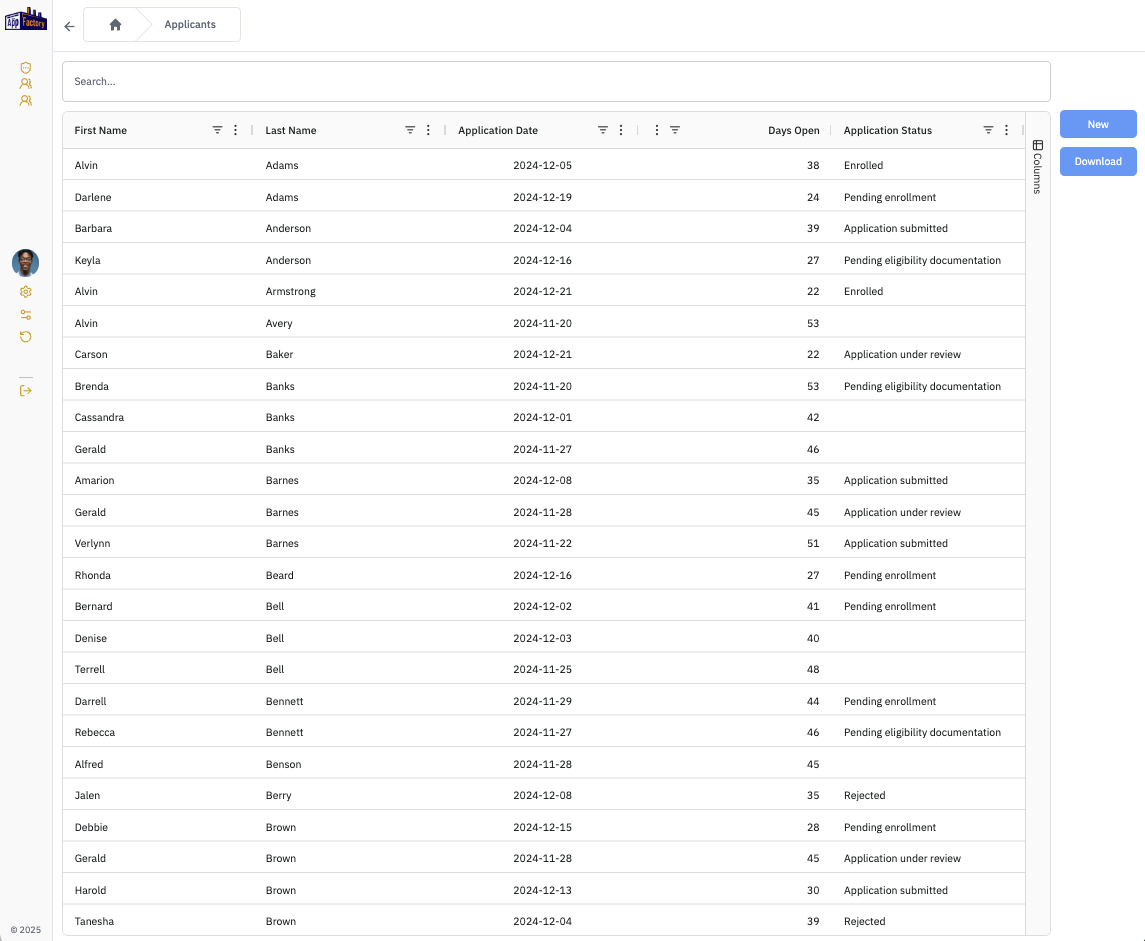Open the Settings gear in the sidebar
Screen dimensions: 1145x941
coord(25,291)
